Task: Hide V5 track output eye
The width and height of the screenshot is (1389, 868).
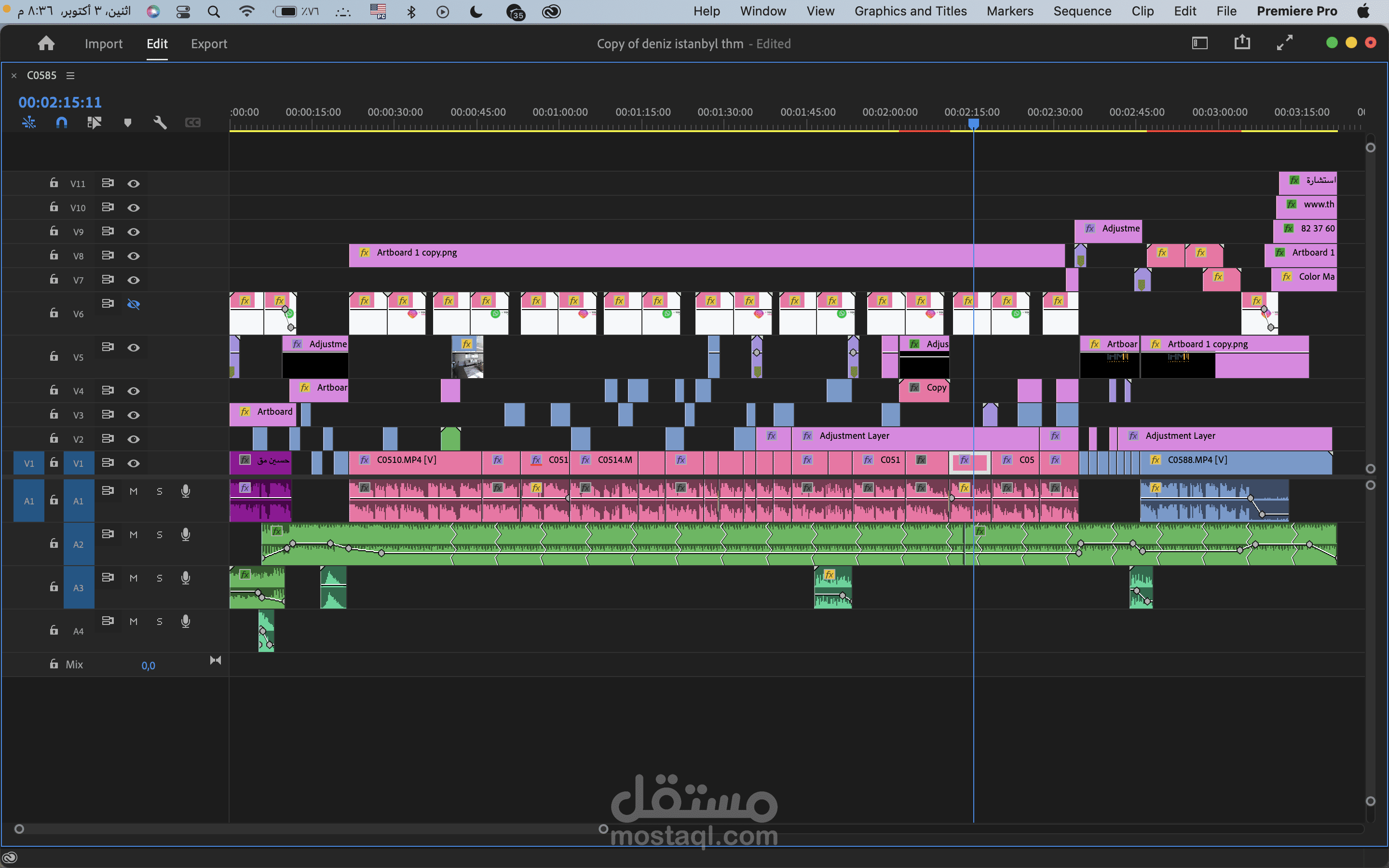Action: click(x=133, y=348)
